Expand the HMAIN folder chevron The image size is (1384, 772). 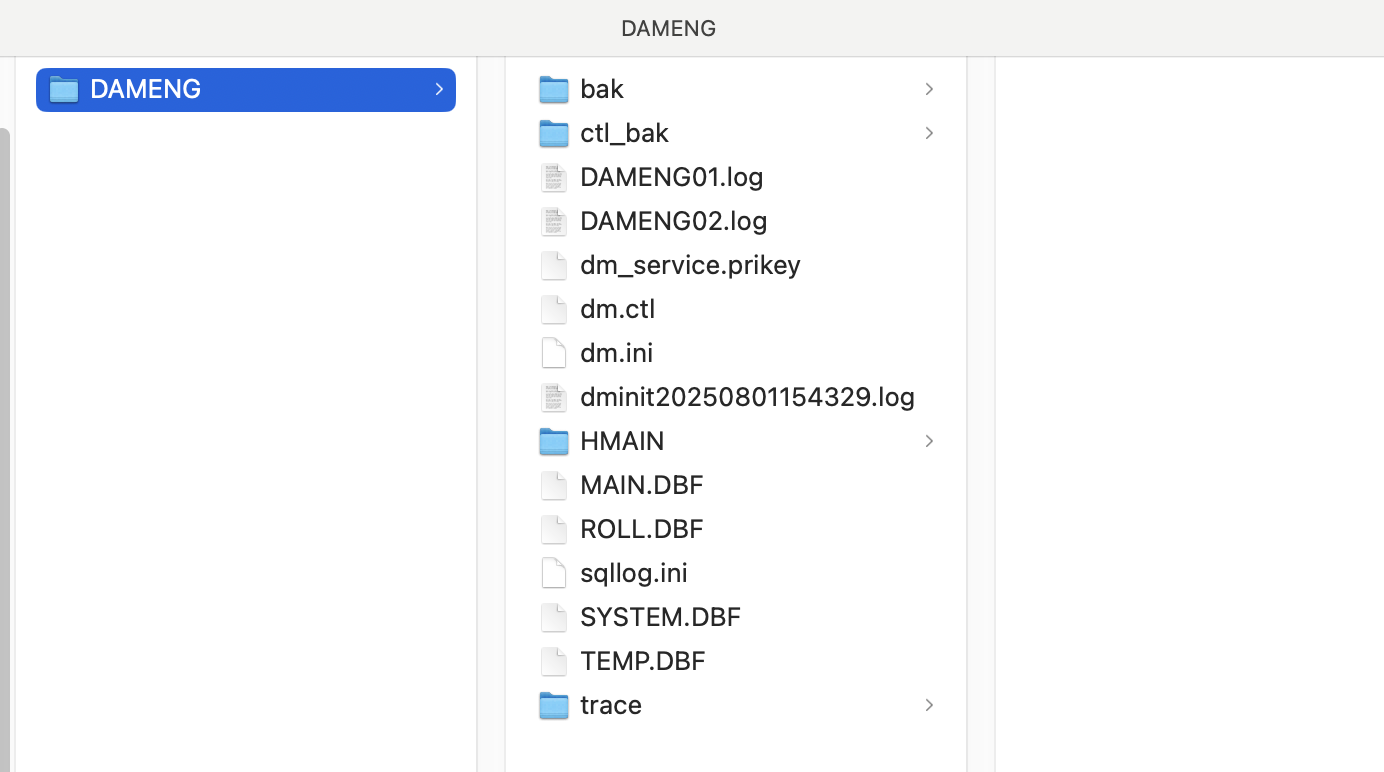(x=929, y=441)
